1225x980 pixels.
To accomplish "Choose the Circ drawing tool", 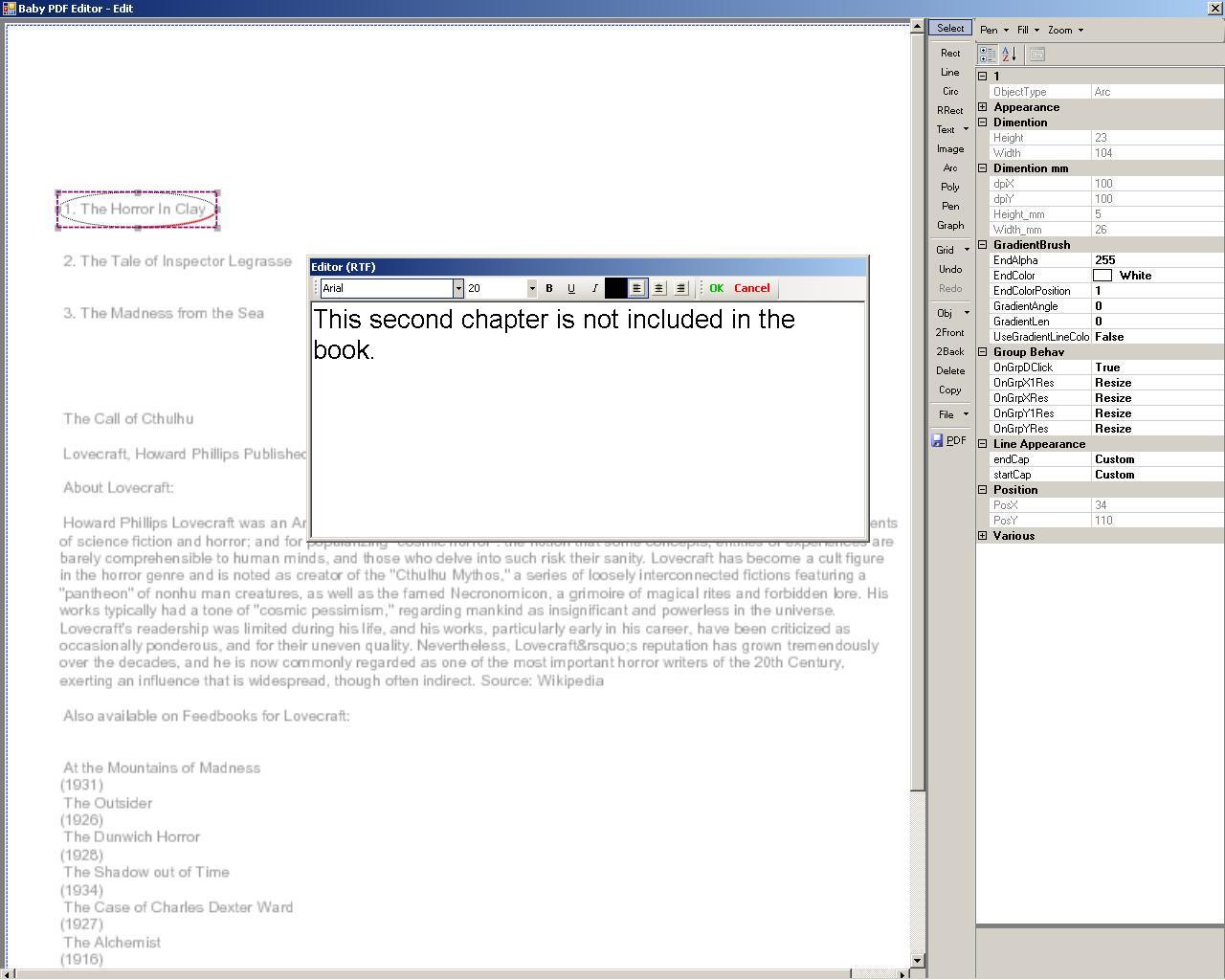I will pyautogui.click(x=950, y=92).
